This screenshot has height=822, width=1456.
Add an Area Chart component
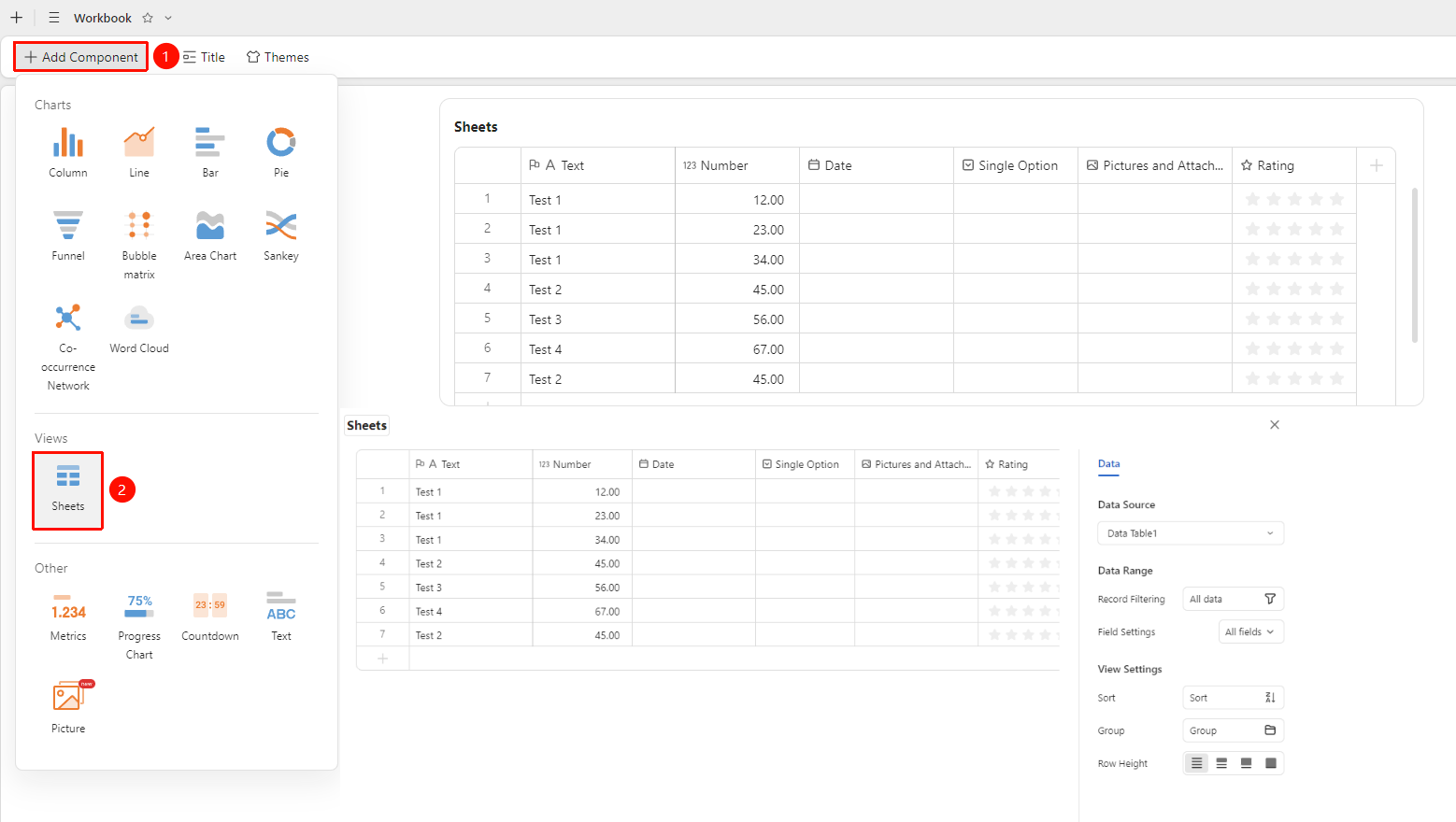[210, 235]
